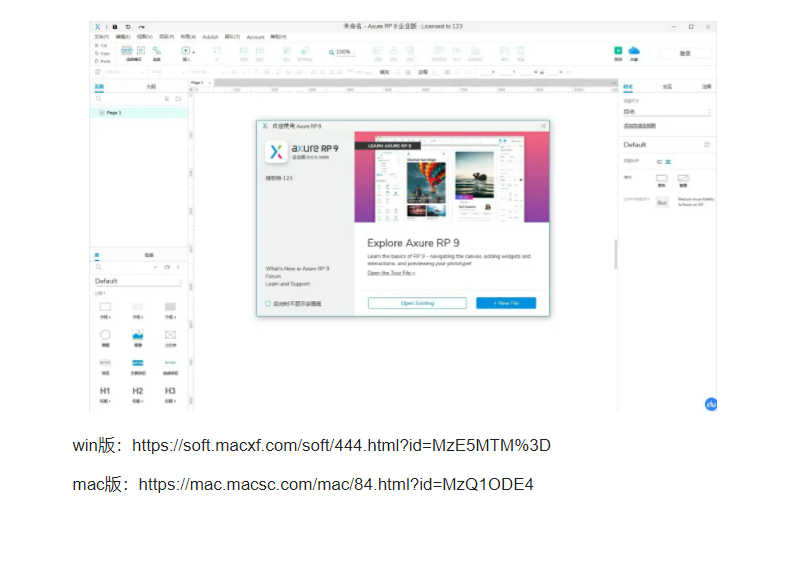Viewport: 789px width, 562px height.
Task: Click the Forum link in welcome dialog
Action: pyautogui.click(x=273, y=276)
